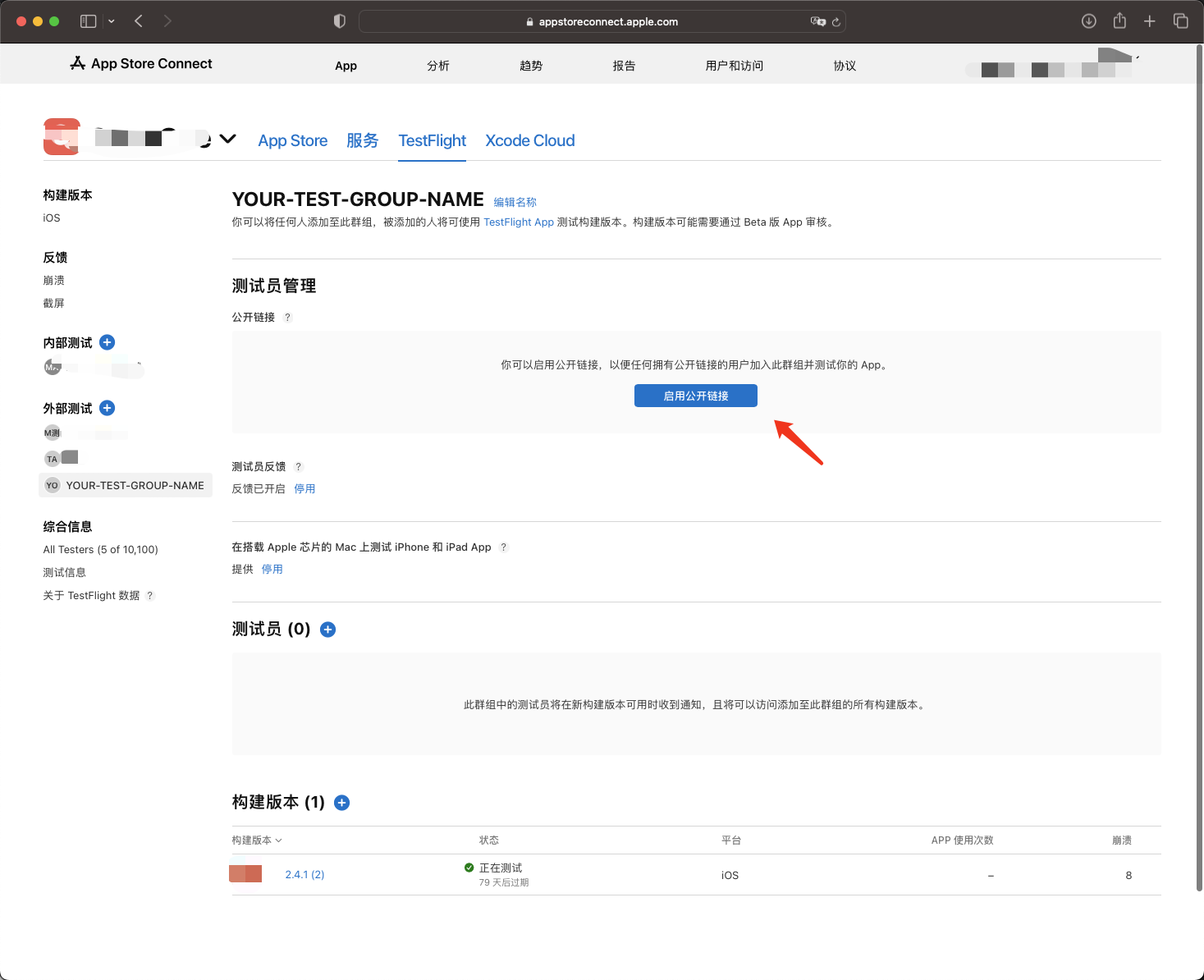
Task: Click 编辑名称 link
Action: coord(515,203)
